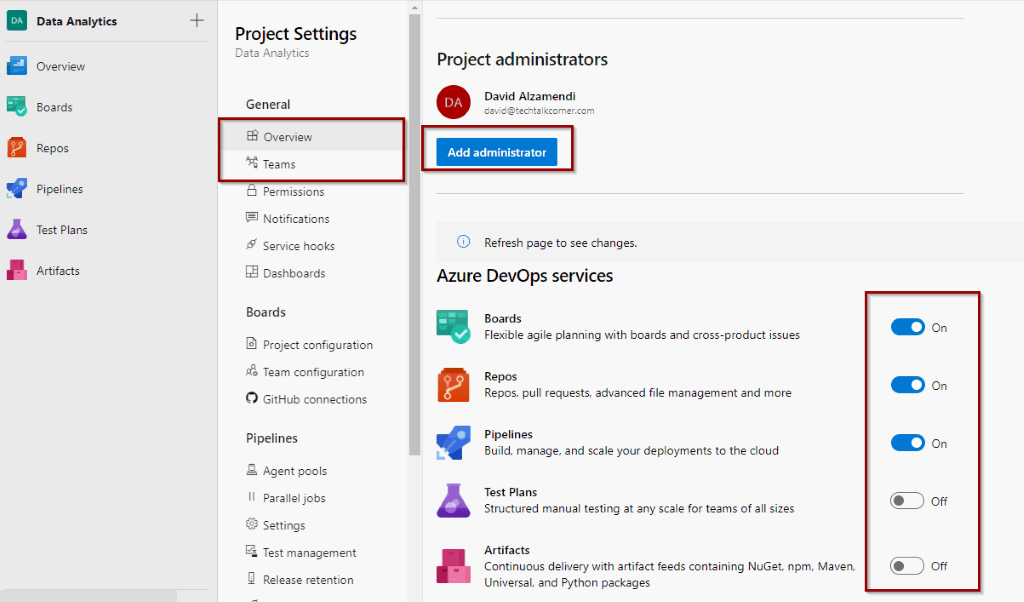Image resolution: width=1024 pixels, height=602 pixels.
Task: Click the 'Project Settings' title text
Action: 296,34
